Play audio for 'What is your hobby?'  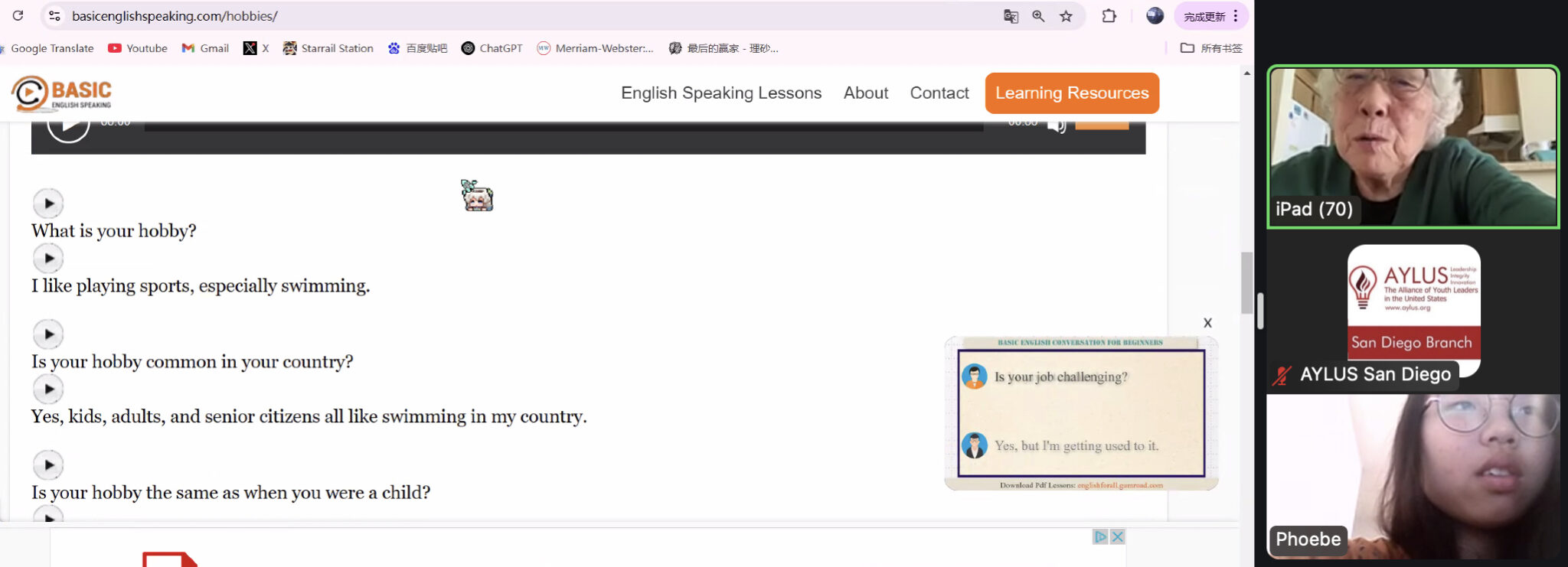pos(48,204)
